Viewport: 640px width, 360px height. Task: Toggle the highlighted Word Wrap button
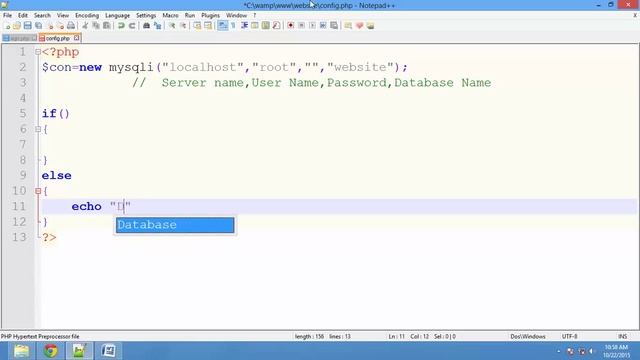(222, 26)
